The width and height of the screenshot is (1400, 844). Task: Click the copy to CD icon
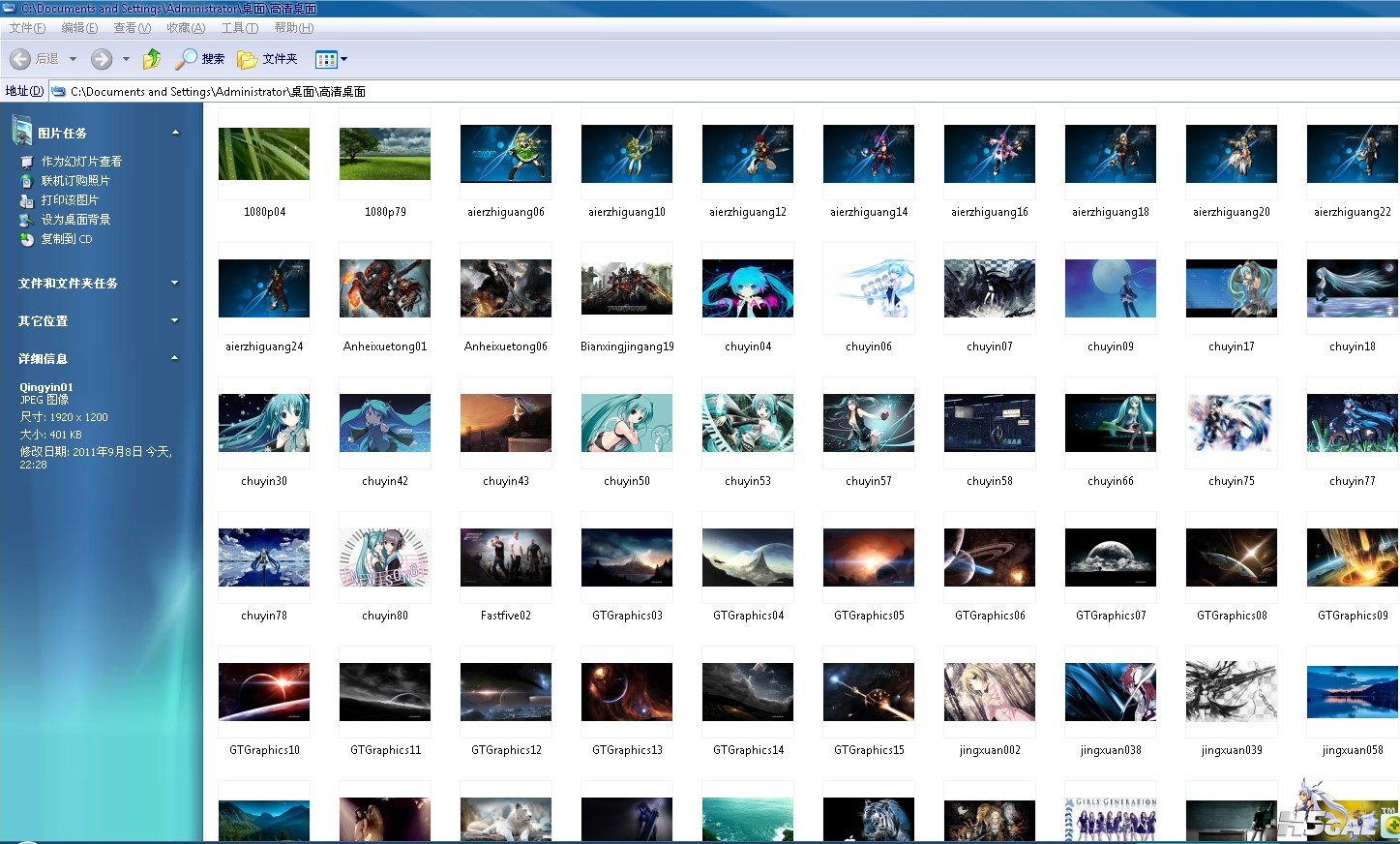pyautogui.click(x=27, y=239)
